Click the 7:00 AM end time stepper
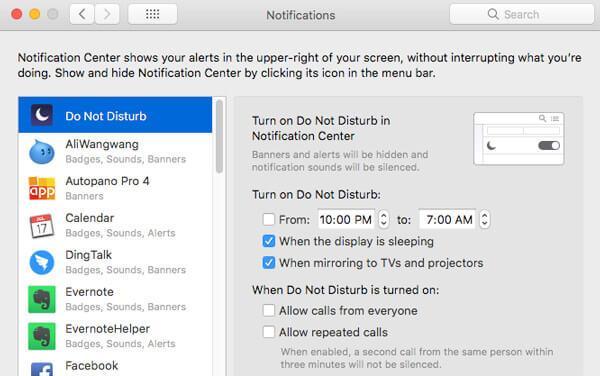Viewport: 600px width, 376px height. (484, 220)
